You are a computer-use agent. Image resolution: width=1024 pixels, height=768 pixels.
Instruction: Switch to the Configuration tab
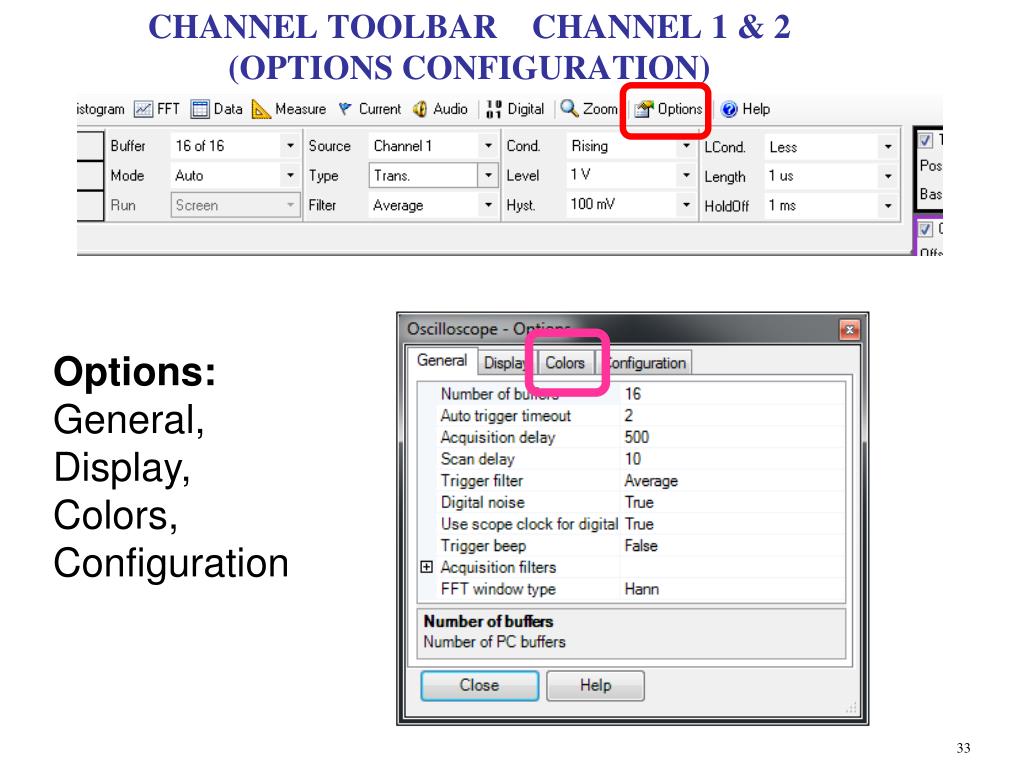click(x=645, y=363)
